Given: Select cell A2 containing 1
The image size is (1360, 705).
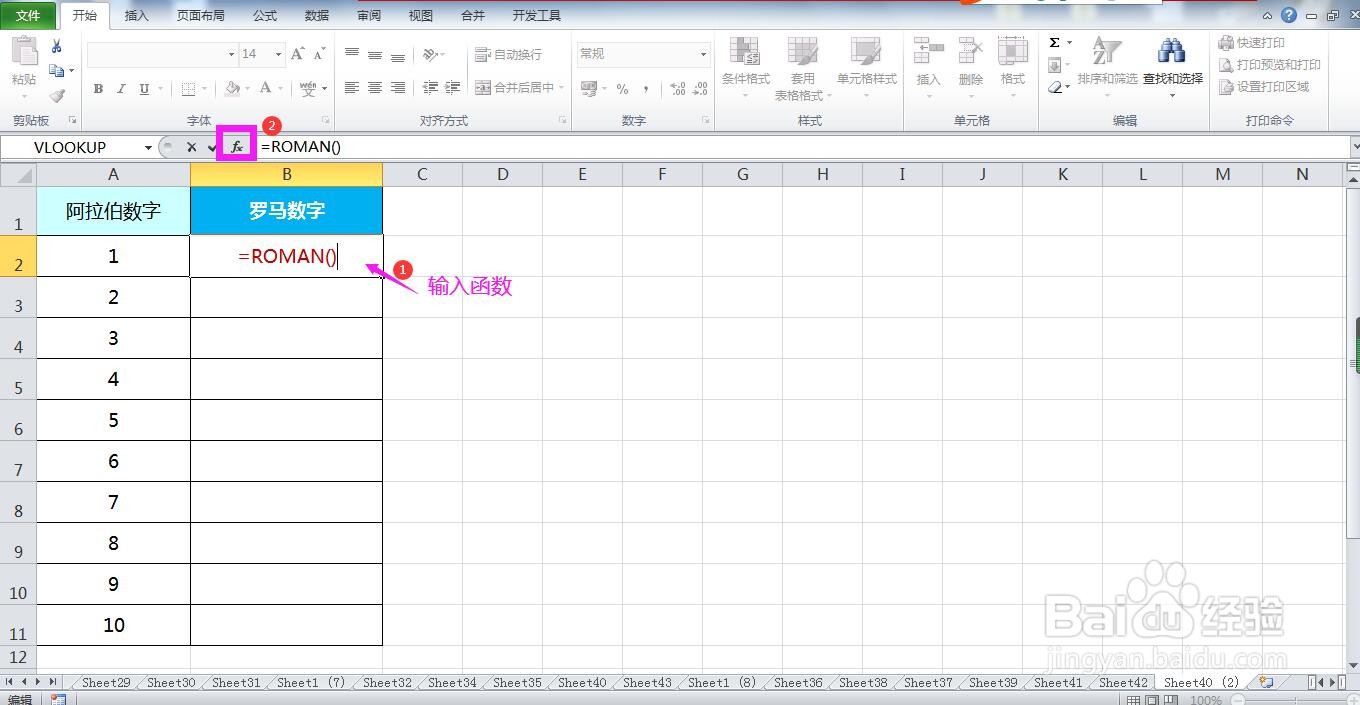Looking at the screenshot, I should [113, 256].
